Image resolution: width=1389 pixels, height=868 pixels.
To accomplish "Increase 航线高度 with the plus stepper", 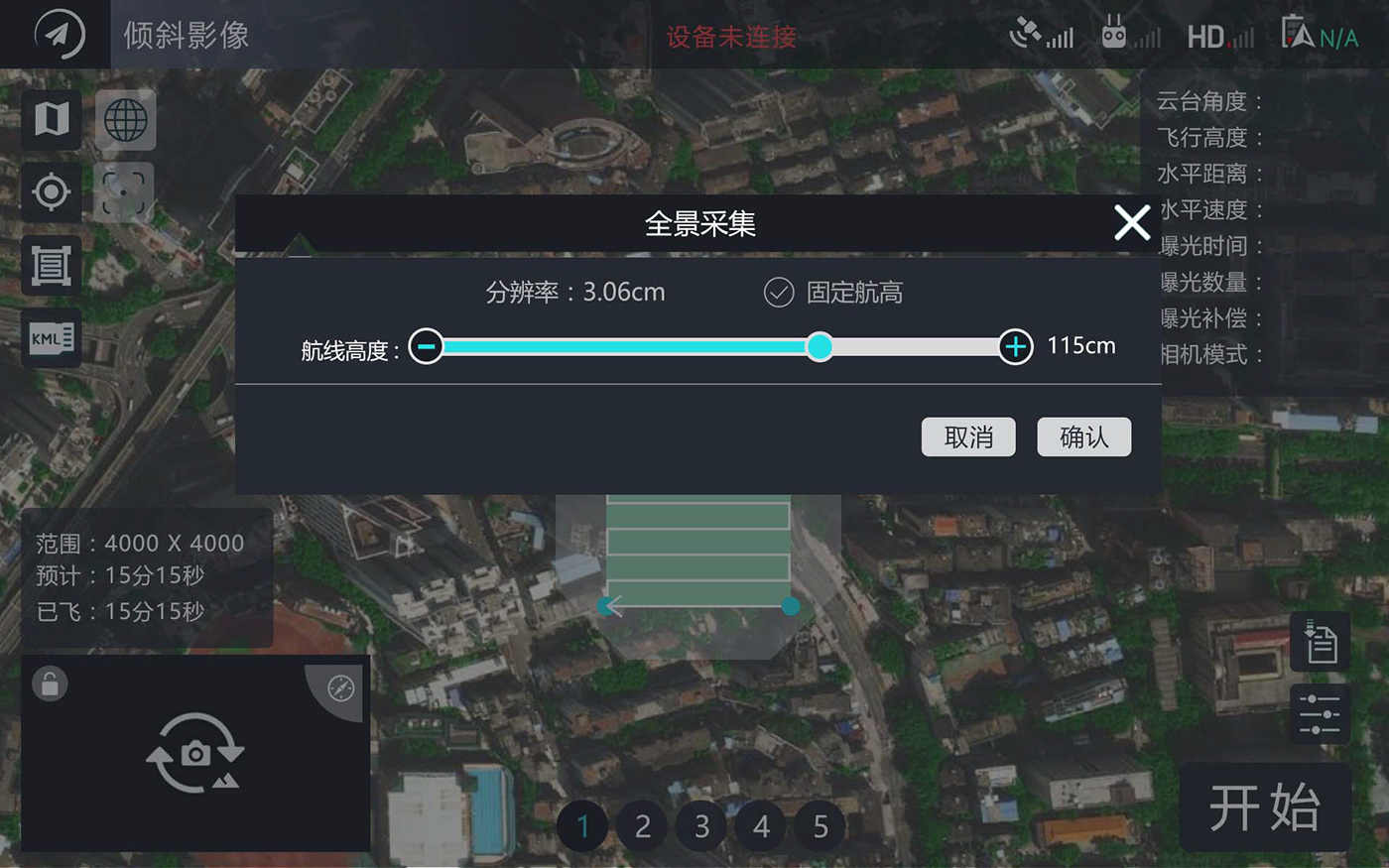I will (x=1014, y=347).
